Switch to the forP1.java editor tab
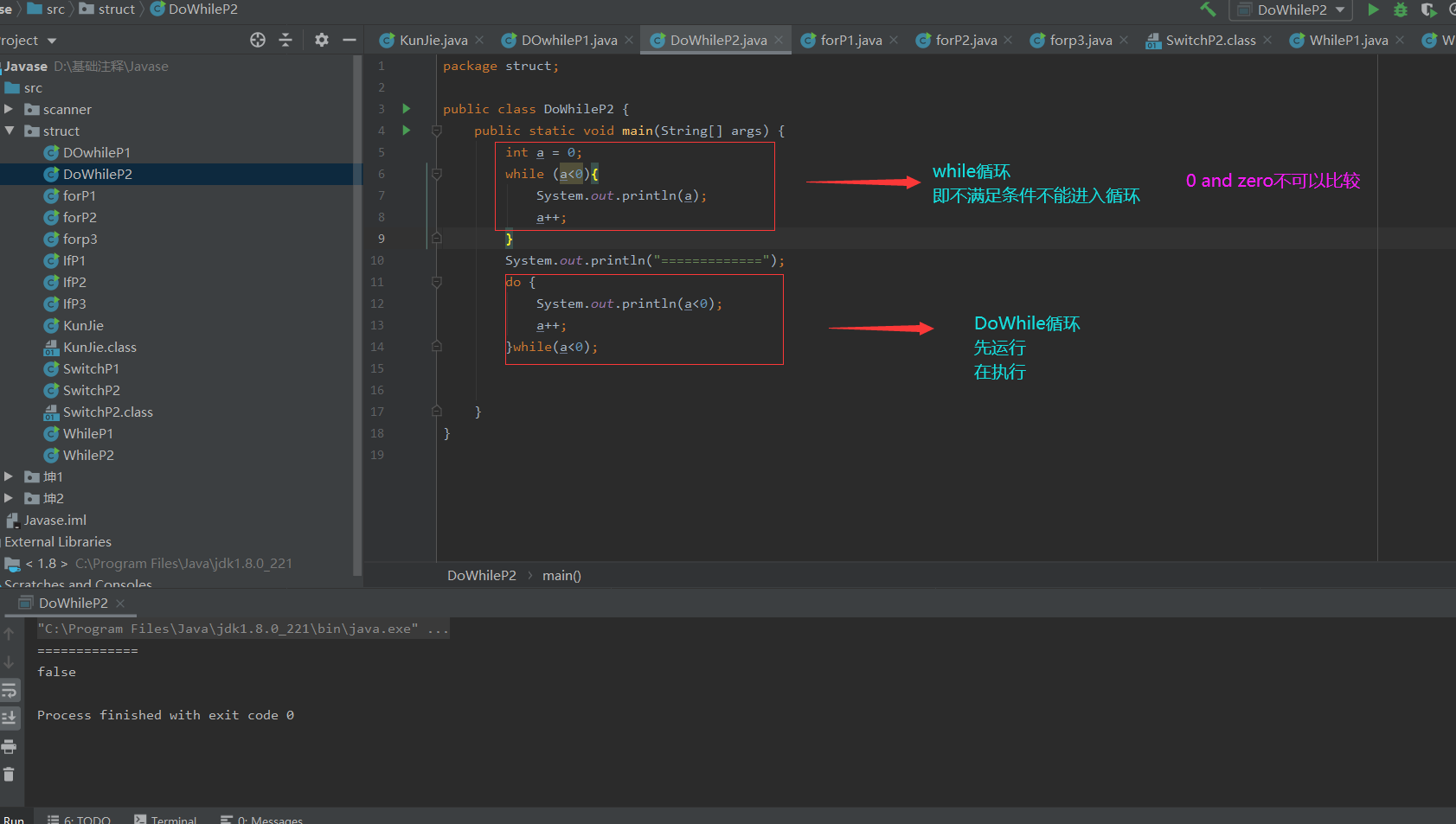Screen dimensions: 1456x824 tap(850, 40)
